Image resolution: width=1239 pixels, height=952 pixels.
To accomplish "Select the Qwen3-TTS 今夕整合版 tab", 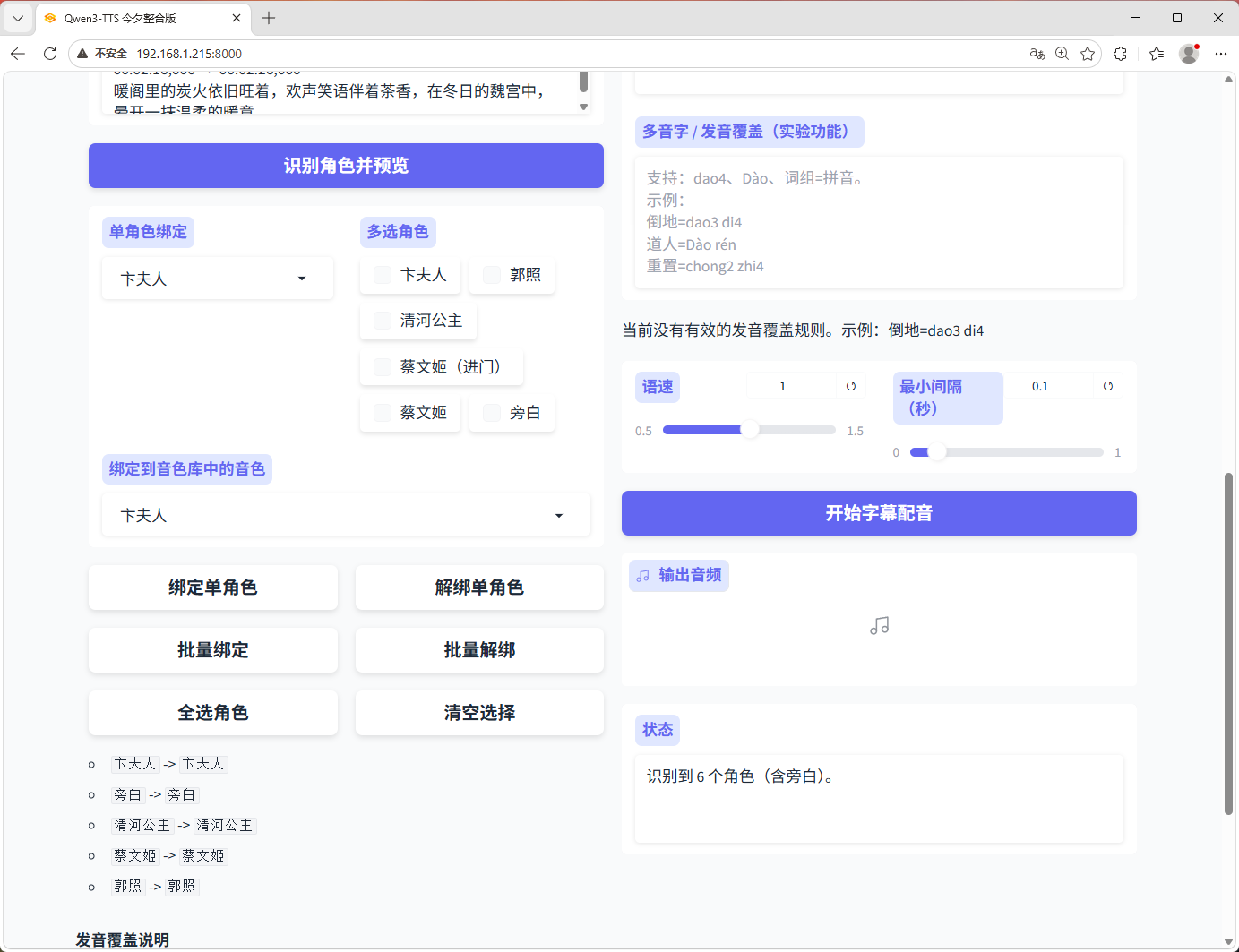I will tap(142, 18).
